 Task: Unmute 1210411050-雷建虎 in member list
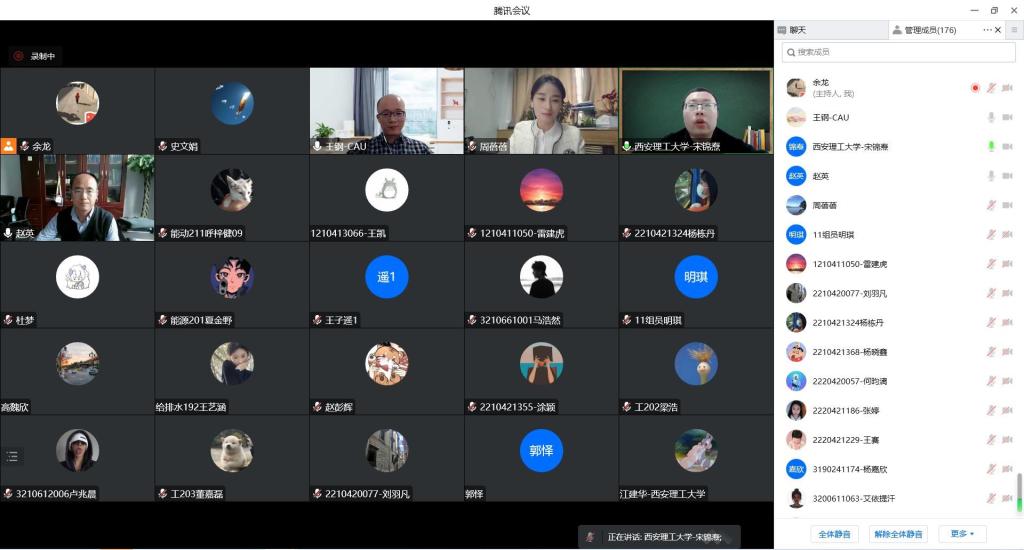point(991,264)
